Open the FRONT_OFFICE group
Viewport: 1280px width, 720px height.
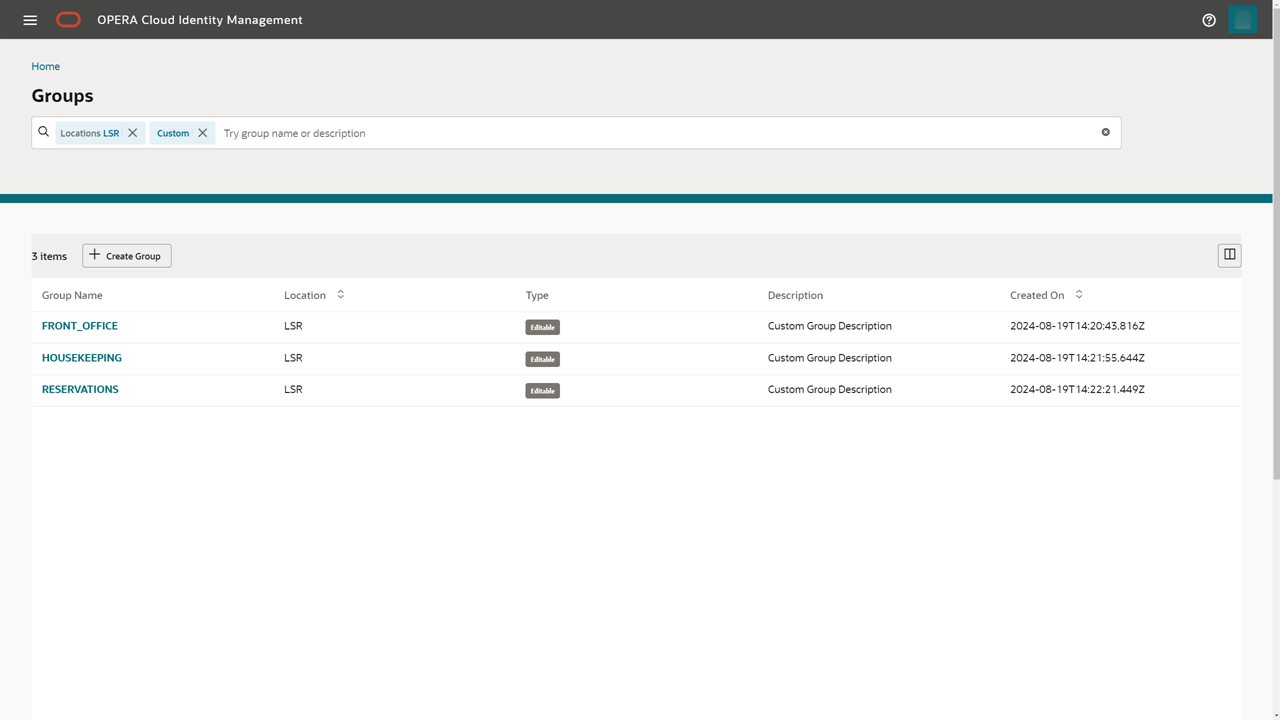coord(80,326)
